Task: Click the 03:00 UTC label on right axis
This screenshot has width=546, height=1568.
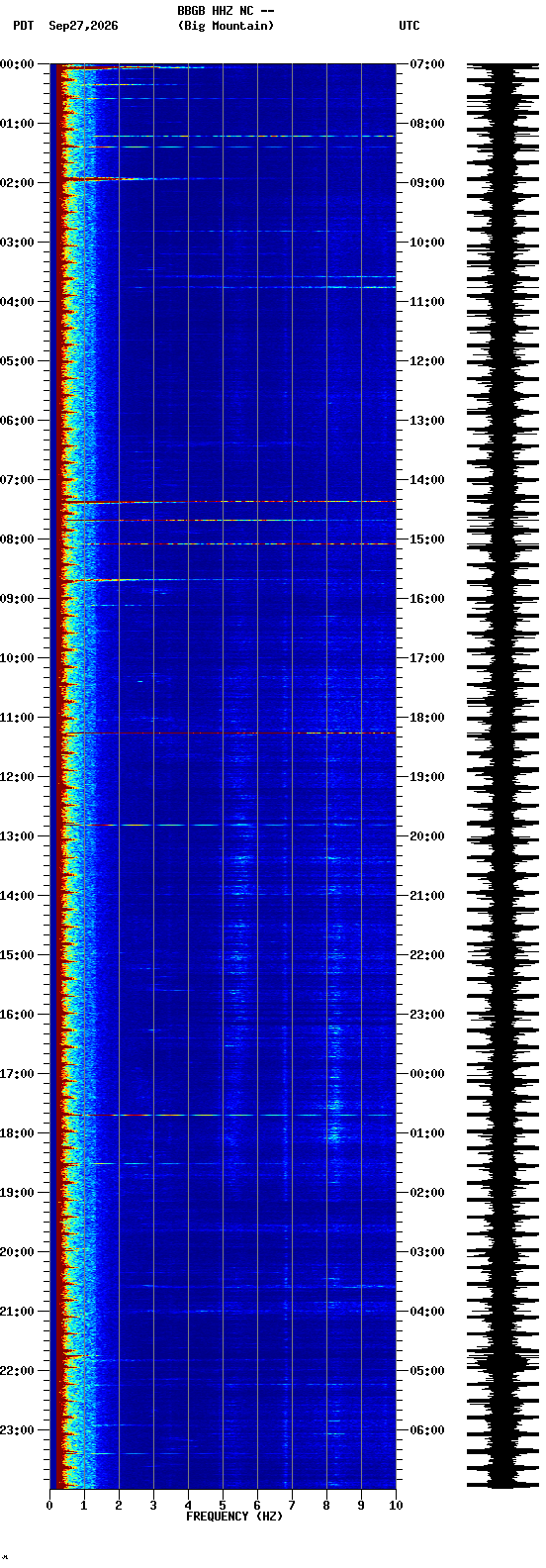Action: coord(426,1252)
